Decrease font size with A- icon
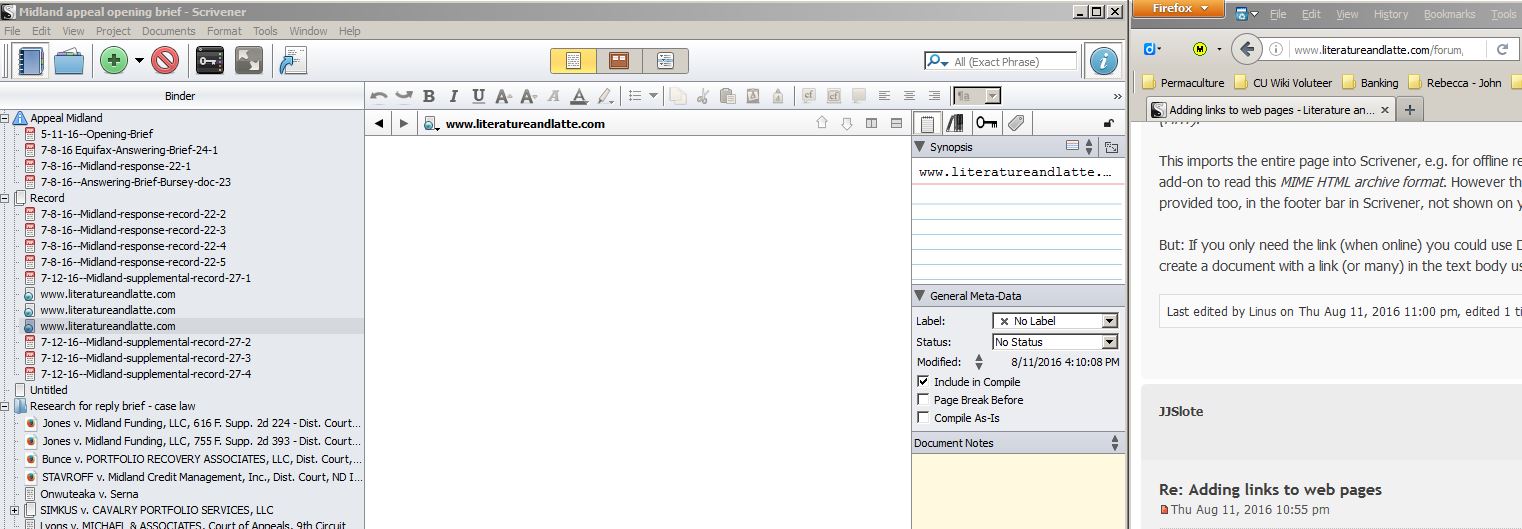 point(528,96)
